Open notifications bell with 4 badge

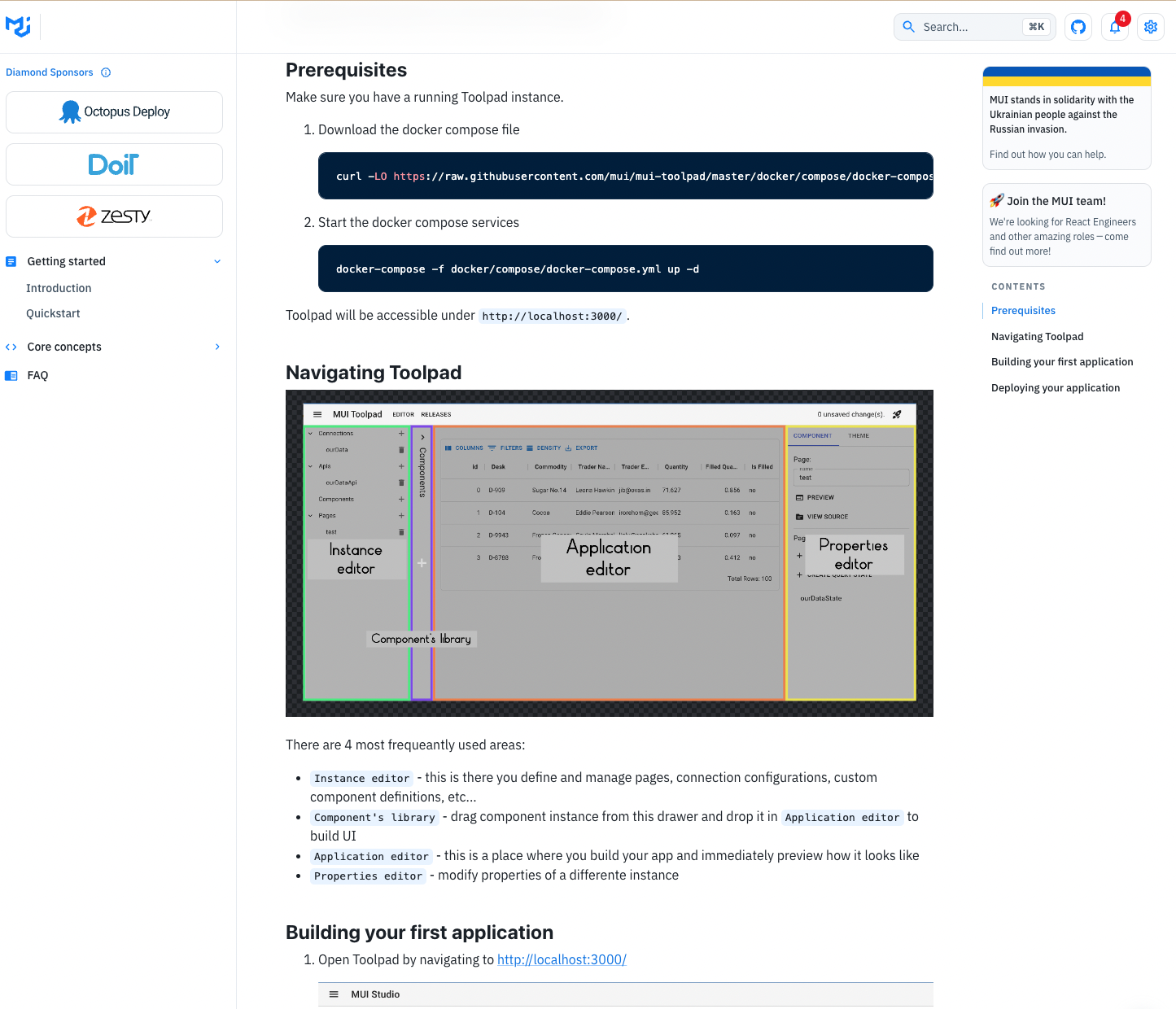(1115, 27)
